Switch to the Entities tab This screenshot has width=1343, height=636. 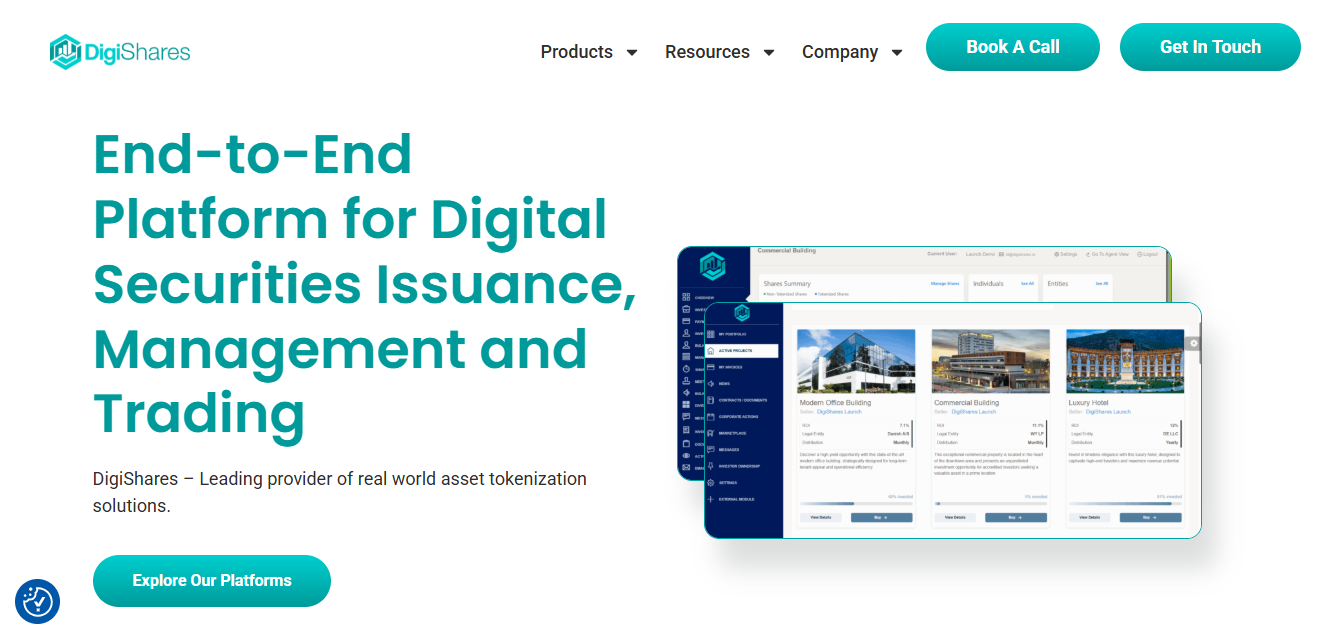pos(1059,283)
